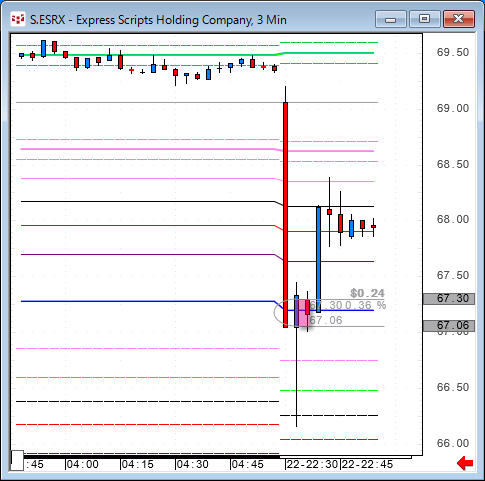The height and width of the screenshot is (481, 485).
Task: Minimize the S.ESRX chart window
Action: click(x=391, y=19)
